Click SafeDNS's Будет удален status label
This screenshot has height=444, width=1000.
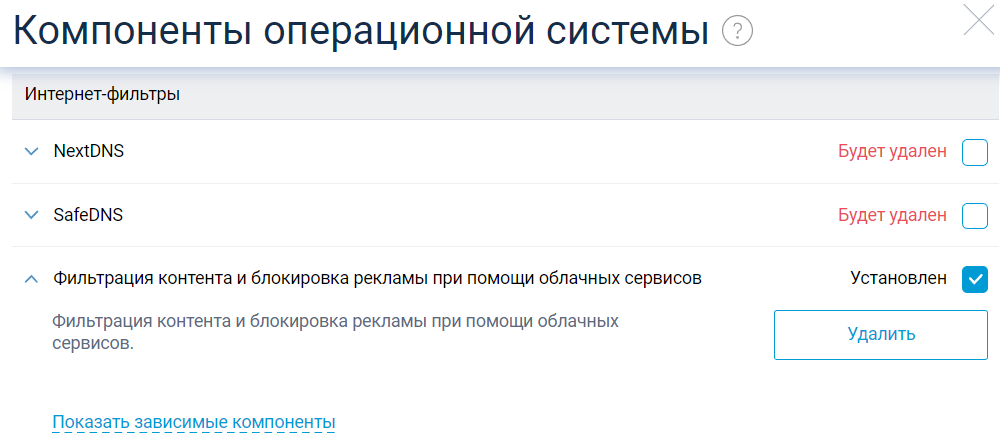pyautogui.click(x=892, y=215)
